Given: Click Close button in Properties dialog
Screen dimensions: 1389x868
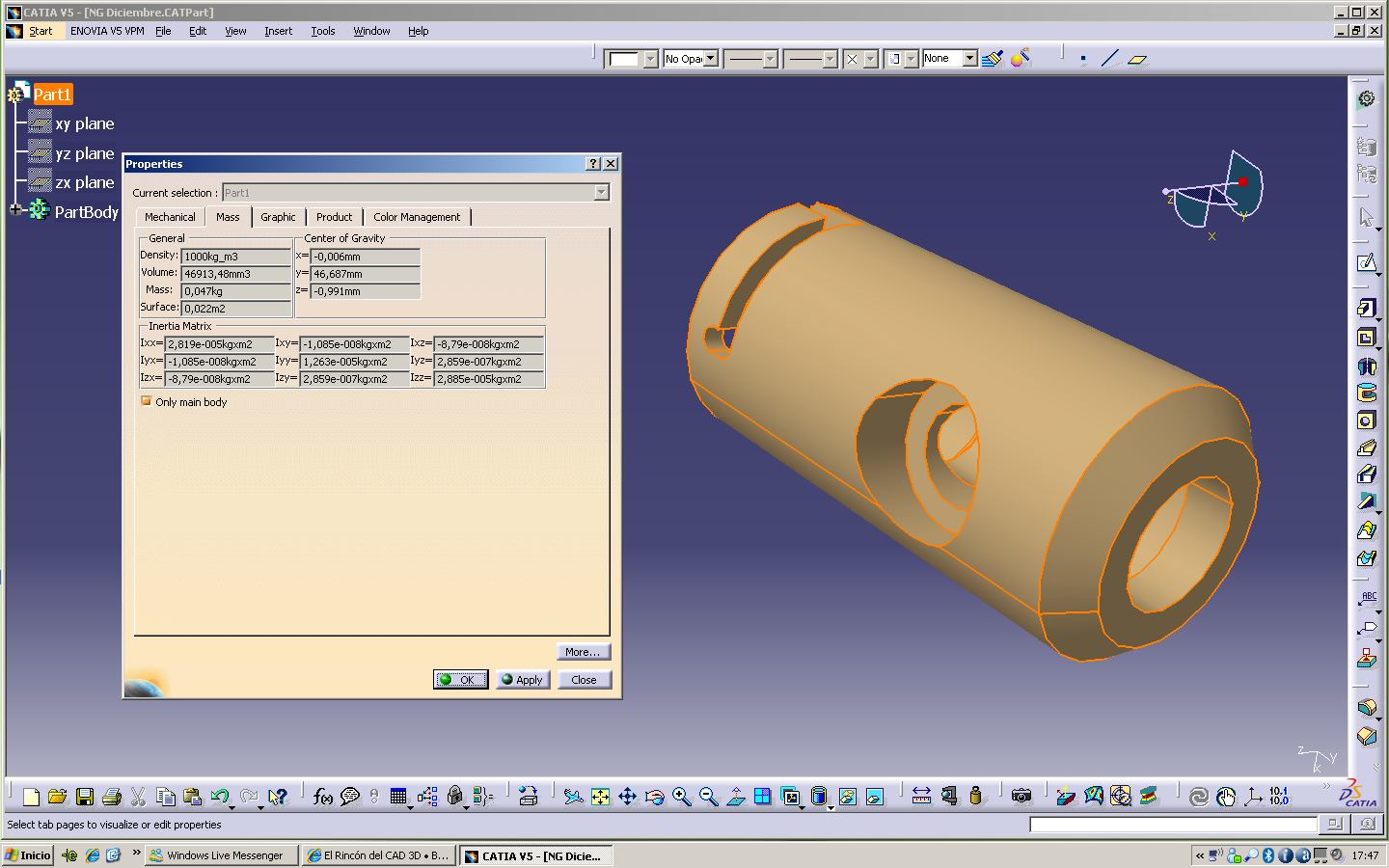Looking at the screenshot, I should coord(584,679).
